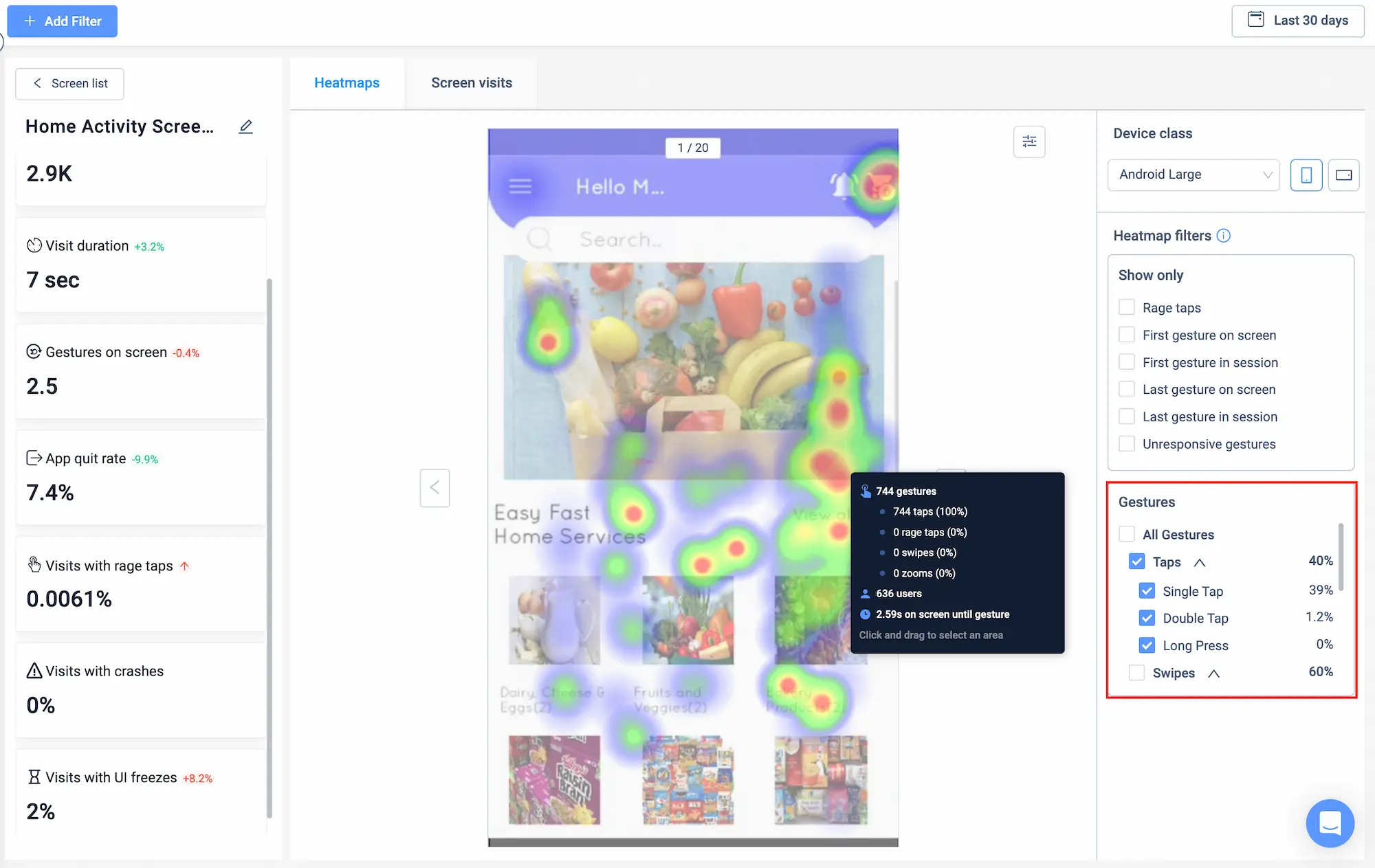Enable the Rage taps filter checkbox
Image resolution: width=1375 pixels, height=868 pixels.
coord(1127,307)
